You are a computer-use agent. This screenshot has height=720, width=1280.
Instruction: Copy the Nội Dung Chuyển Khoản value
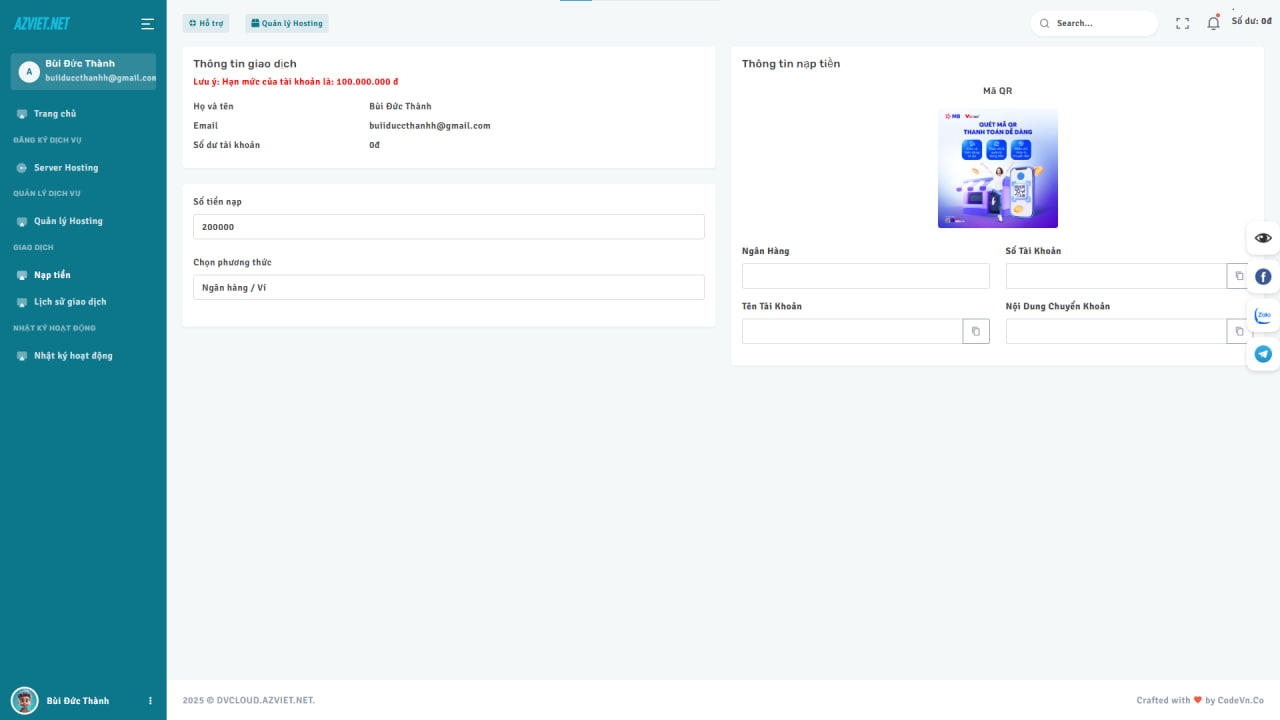pos(1239,331)
